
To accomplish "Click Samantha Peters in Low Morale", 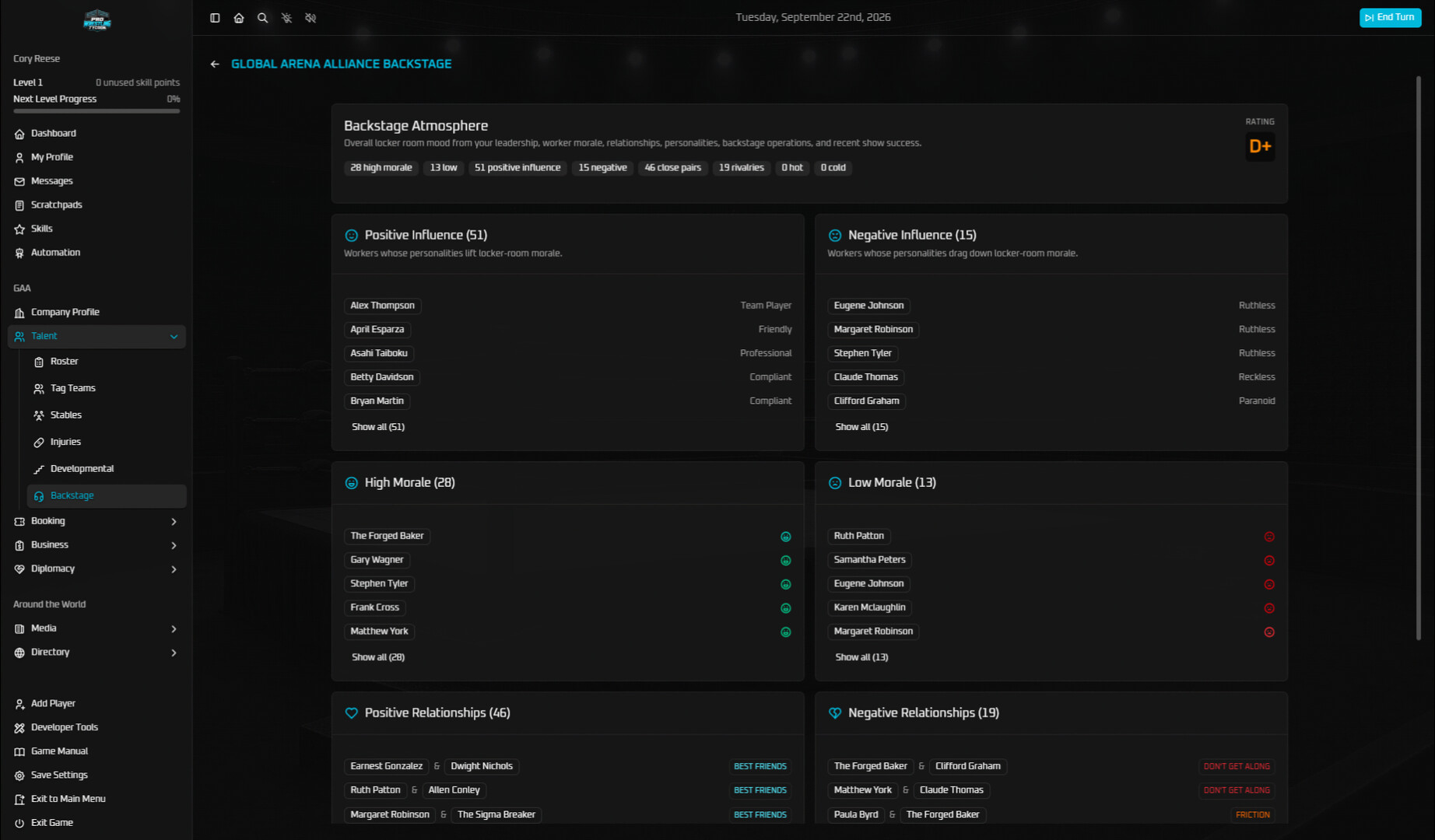I will point(870,560).
